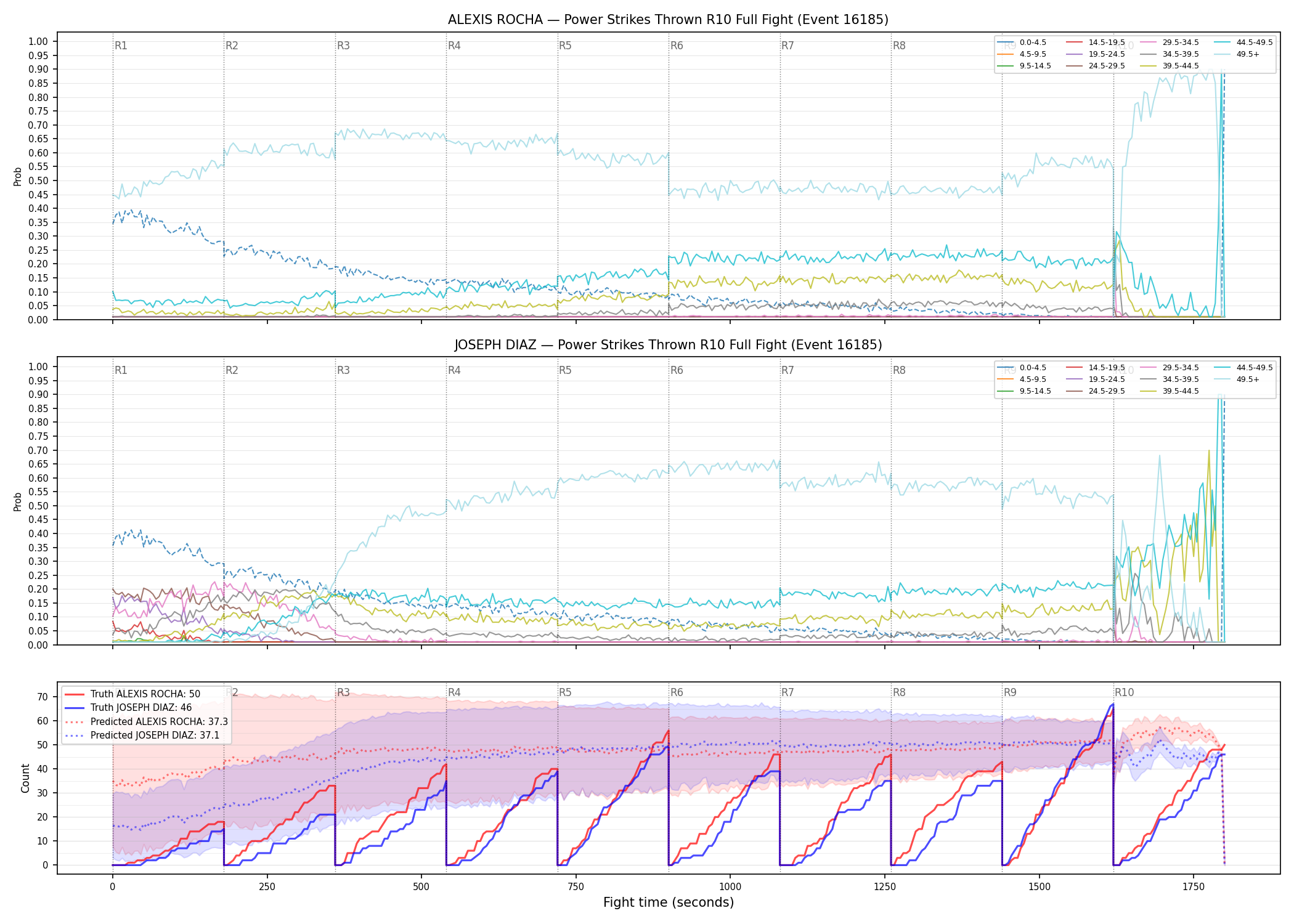Select the 24.5-29.5 legend entry in JOSEPH DIAZ chart

click(x=1096, y=391)
